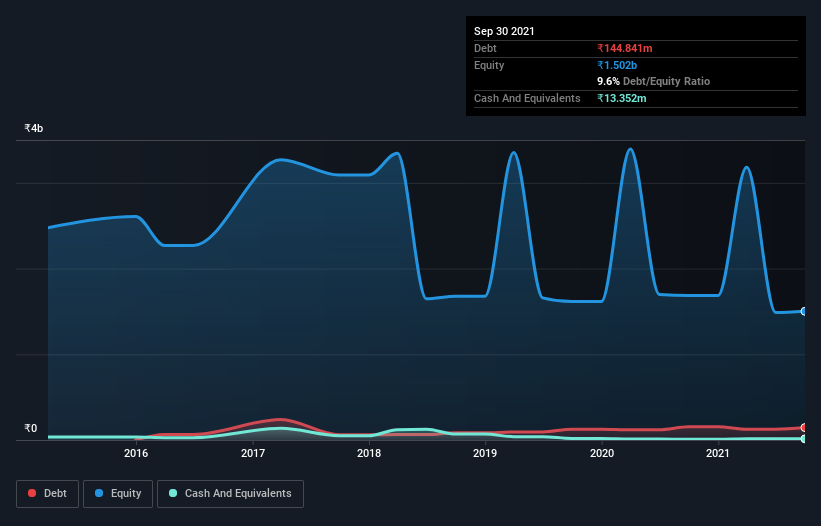Viewport: 821px width, 526px height.
Task: Click the 2016 x-axis label
Action: (x=136, y=453)
